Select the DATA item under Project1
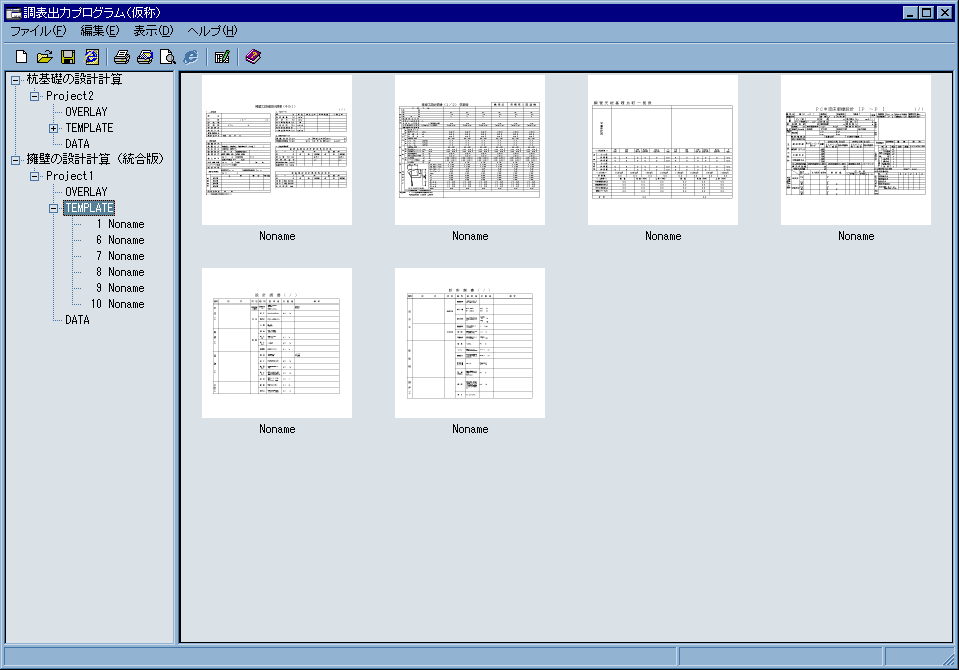 pos(77,320)
